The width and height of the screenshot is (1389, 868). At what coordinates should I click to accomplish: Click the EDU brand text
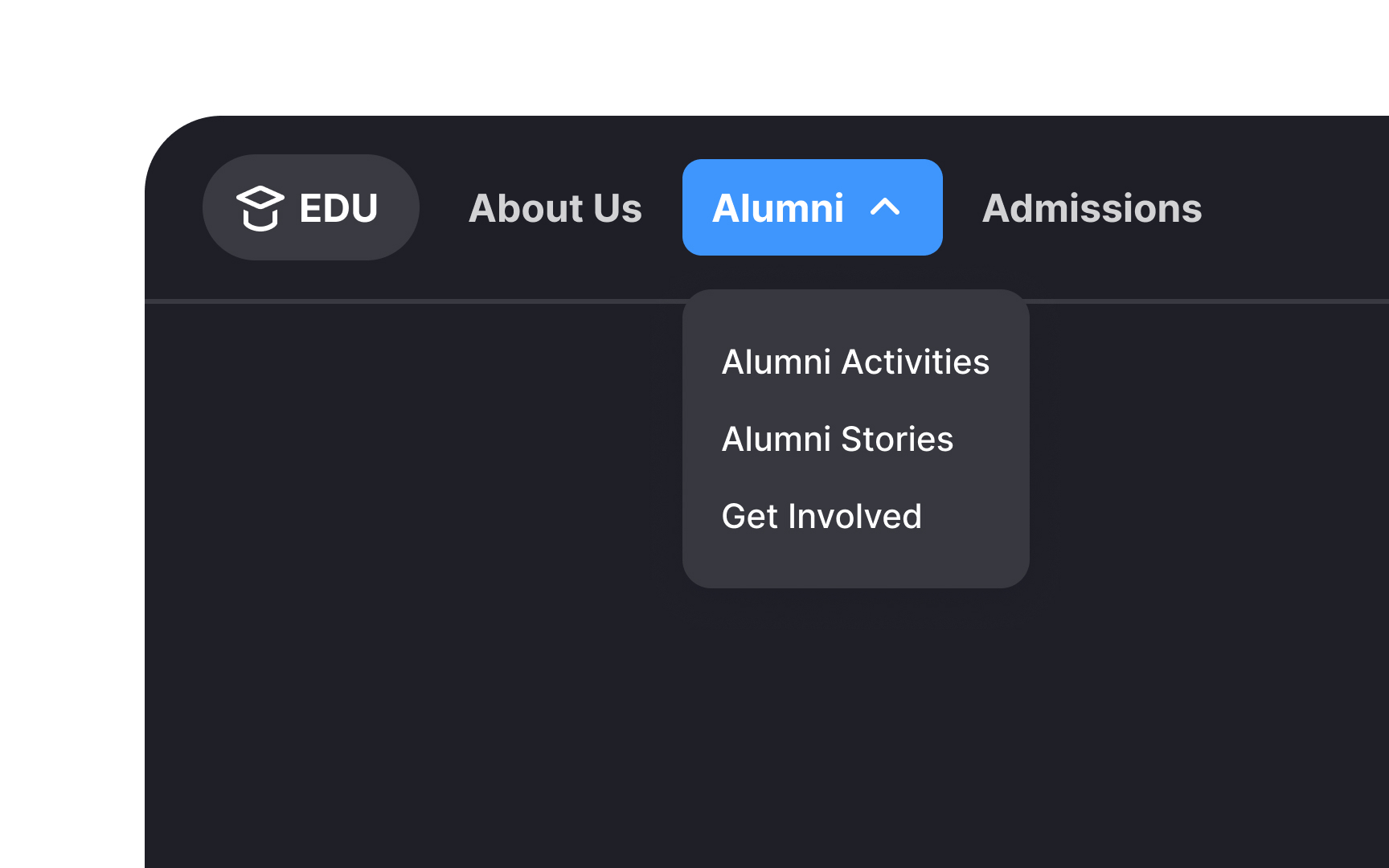[x=338, y=208]
